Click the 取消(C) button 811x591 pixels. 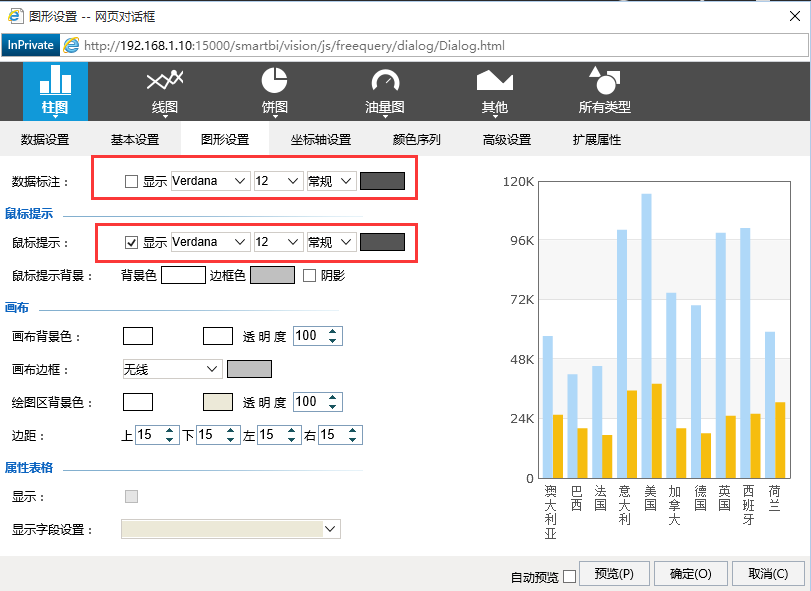click(768, 574)
